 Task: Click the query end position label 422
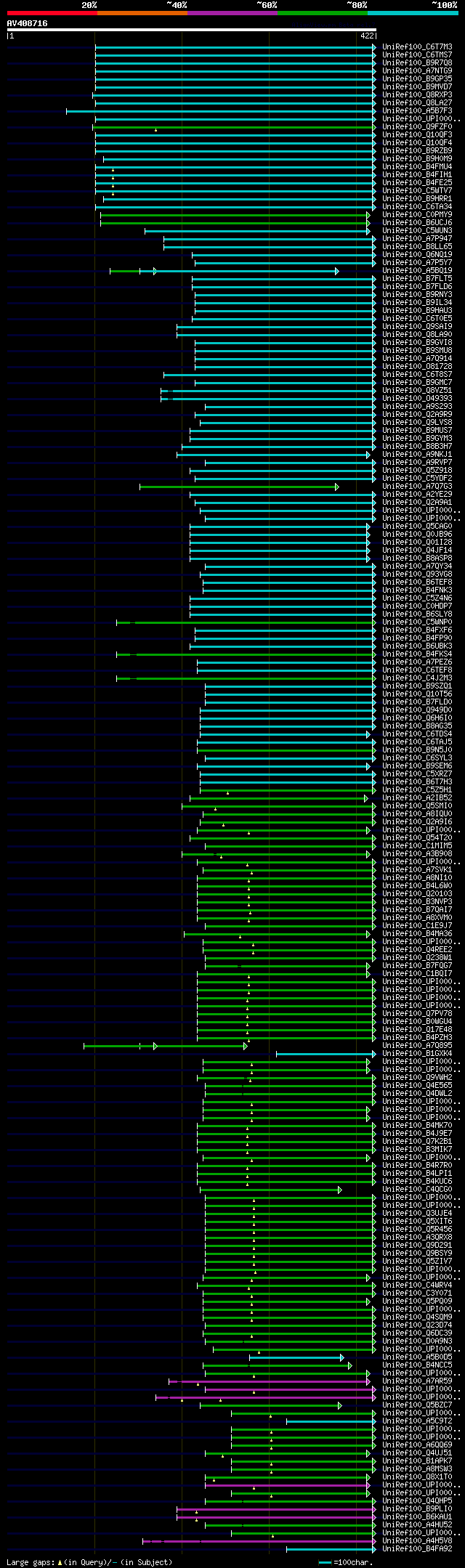pos(367,36)
